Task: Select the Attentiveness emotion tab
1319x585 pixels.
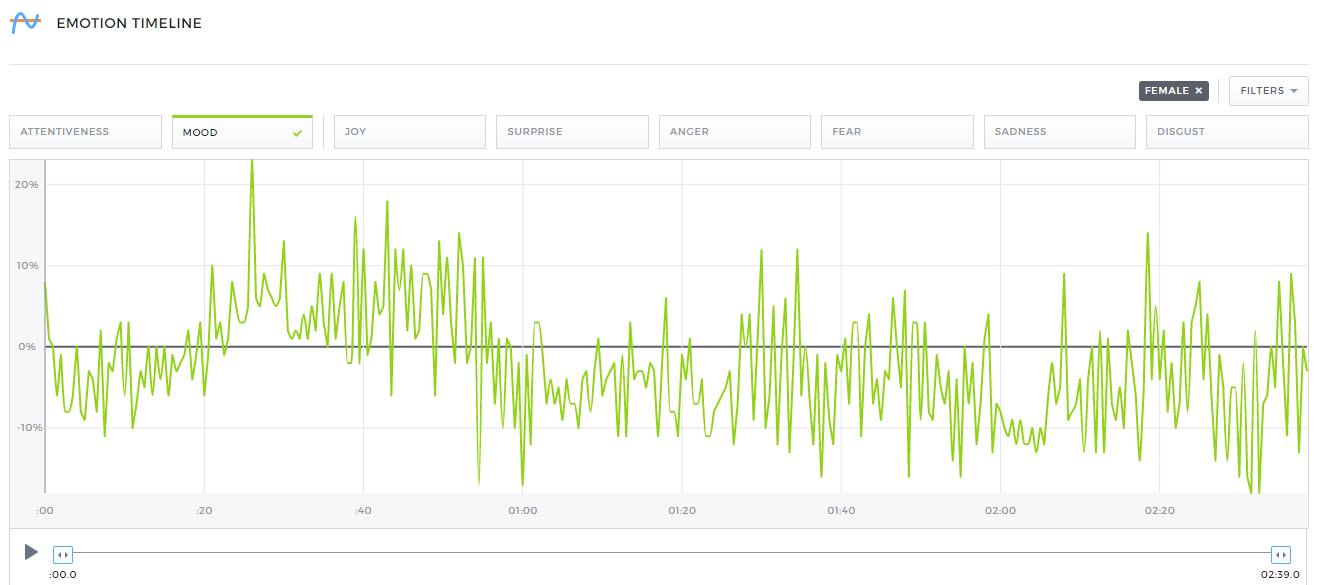Action: click(x=85, y=132)
